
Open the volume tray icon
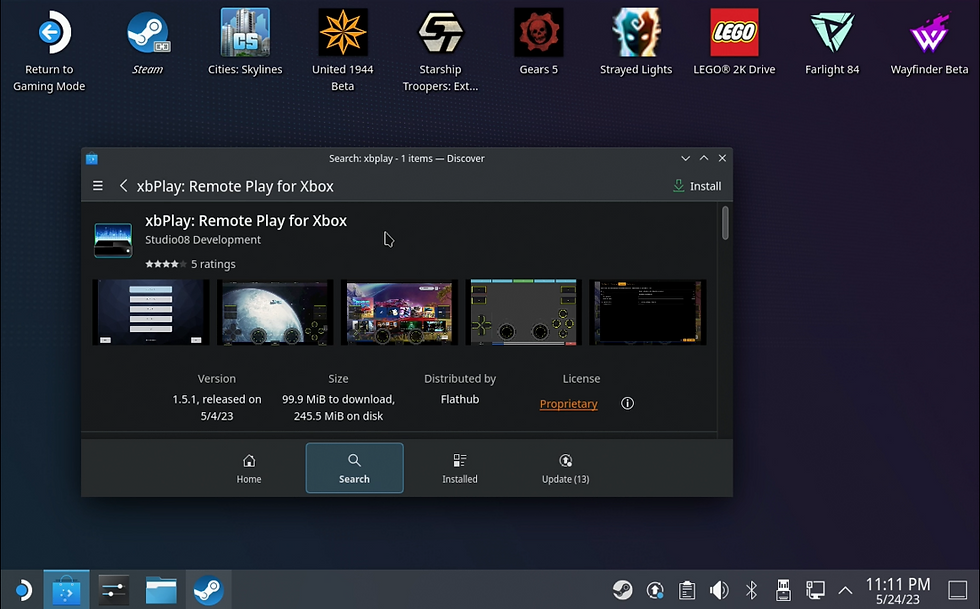coord(719,590)
